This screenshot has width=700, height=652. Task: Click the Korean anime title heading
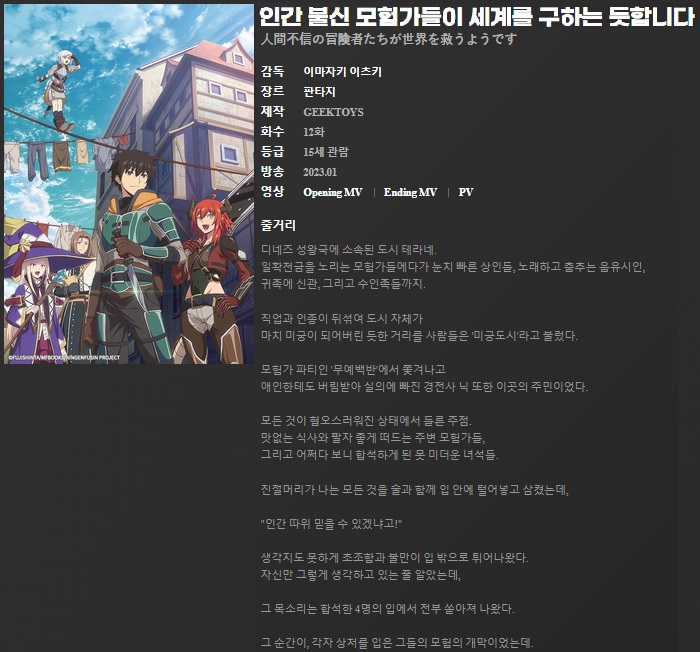coord(476,17)
